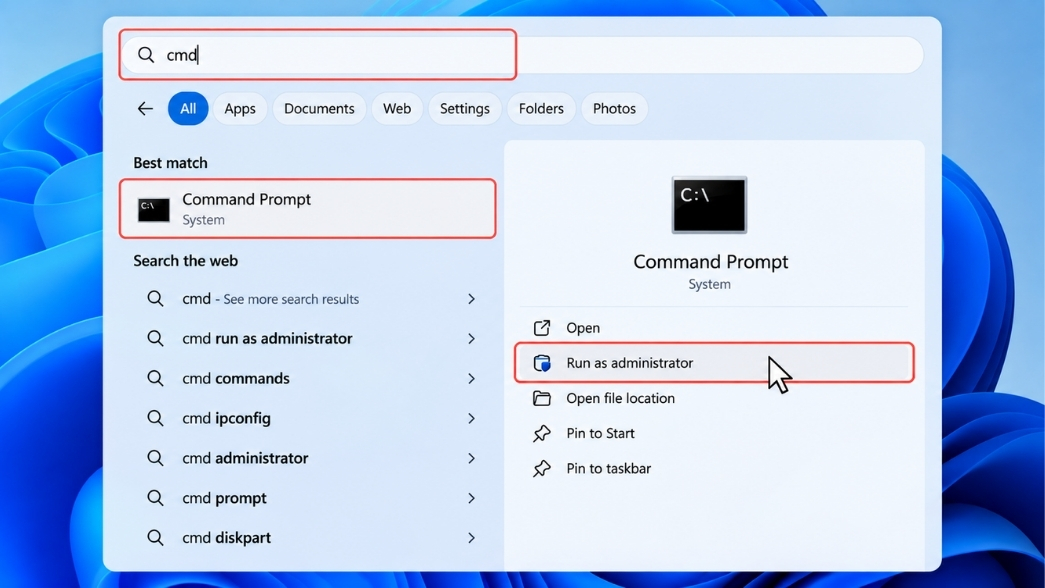Expand the 'cmd prompt' chevron
The image size is (1045, 588).
471,498
